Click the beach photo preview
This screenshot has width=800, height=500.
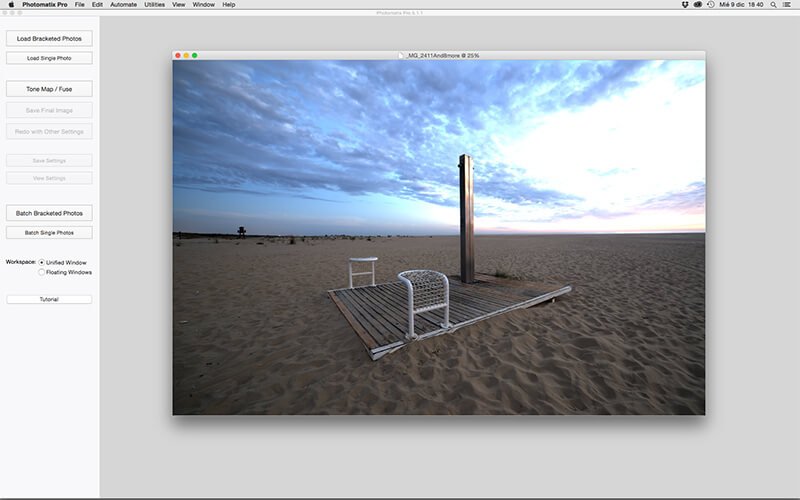(x=439, y=237)
